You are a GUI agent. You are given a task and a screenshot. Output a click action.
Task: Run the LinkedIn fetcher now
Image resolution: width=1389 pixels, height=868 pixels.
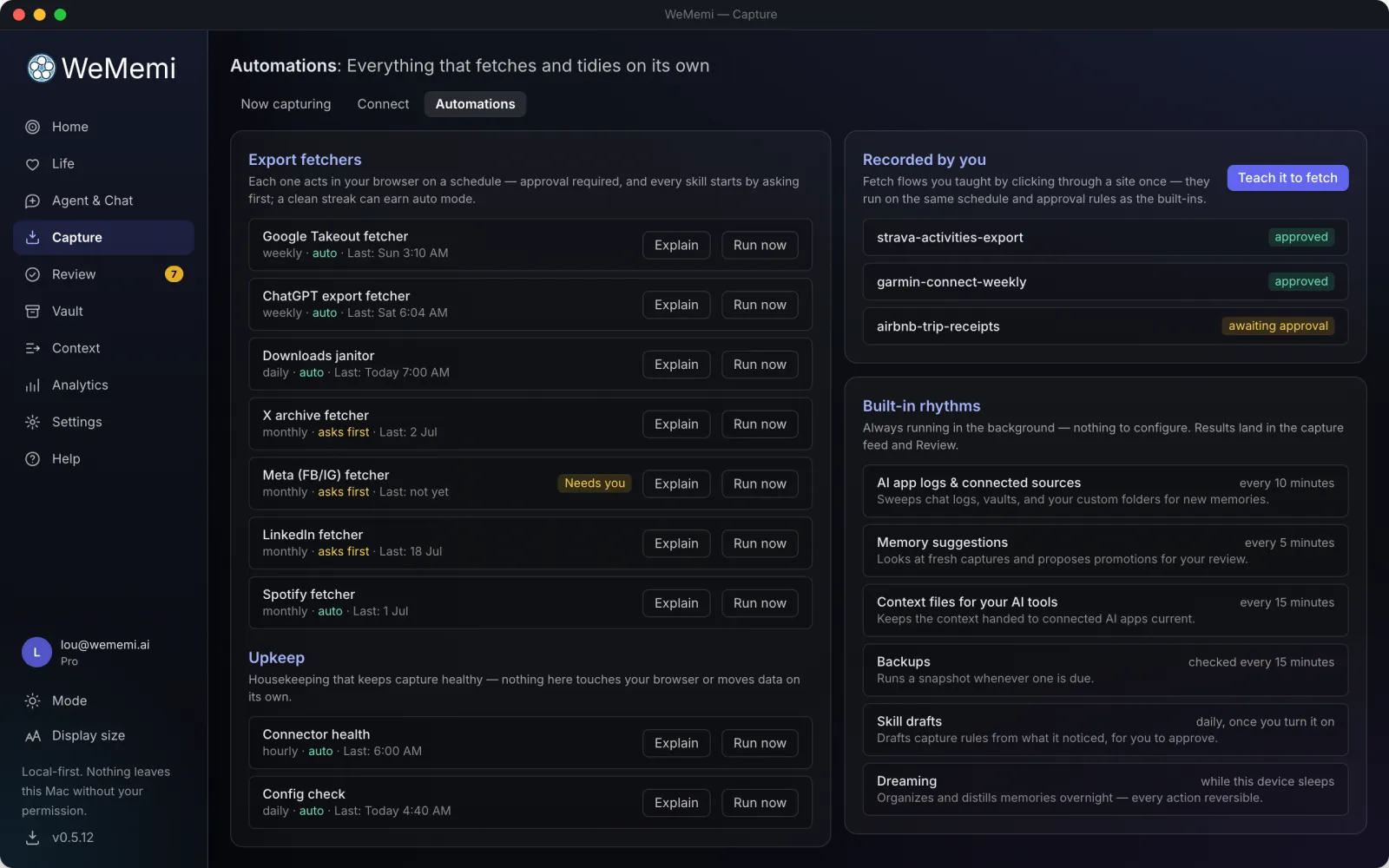coord(760,543)
